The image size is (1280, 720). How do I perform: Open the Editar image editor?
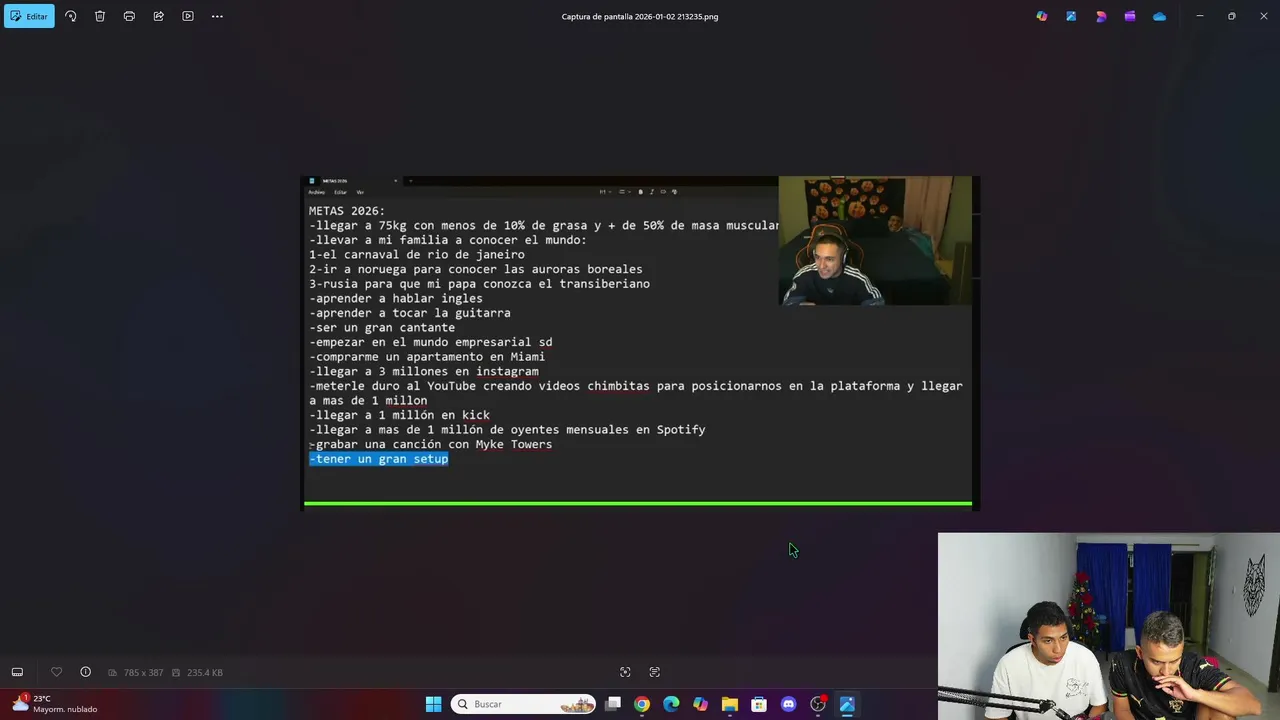coord(29,16)
